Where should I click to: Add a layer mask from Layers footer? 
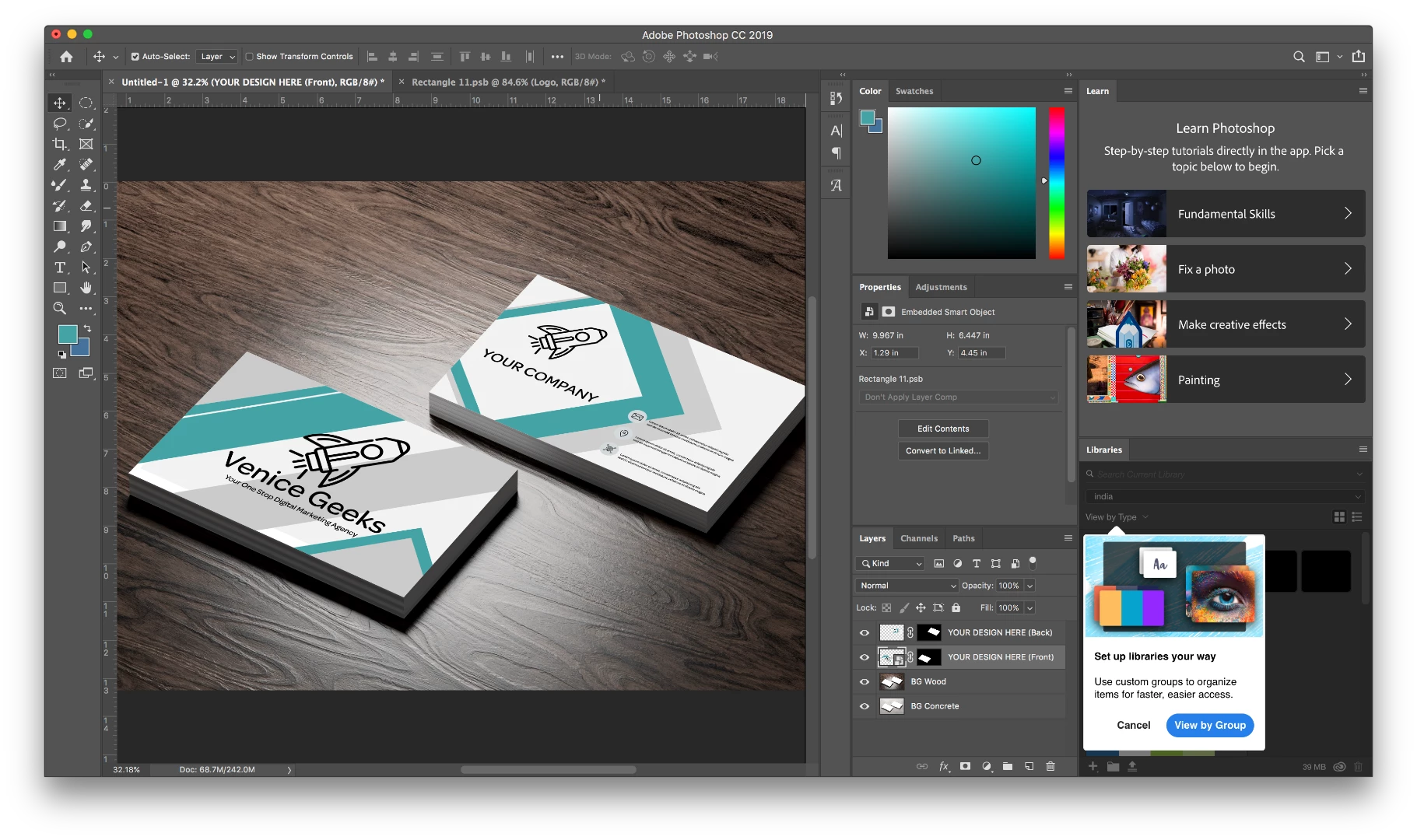[x=965, y=766]
